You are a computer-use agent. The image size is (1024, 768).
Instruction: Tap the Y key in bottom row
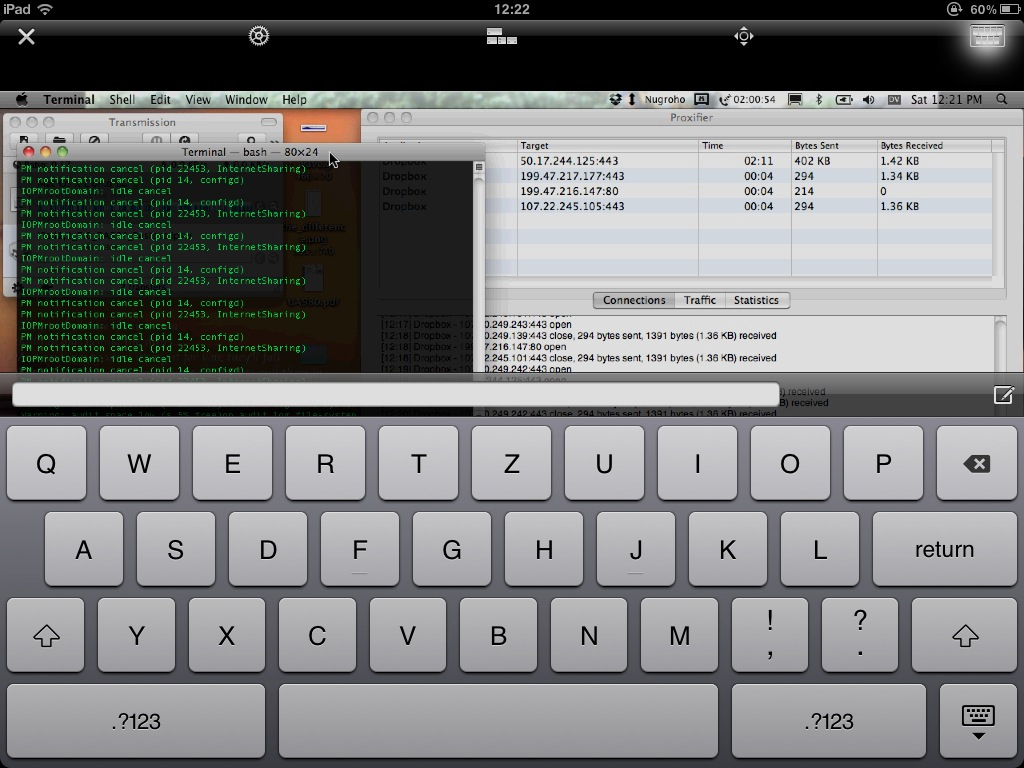point(136,635)
